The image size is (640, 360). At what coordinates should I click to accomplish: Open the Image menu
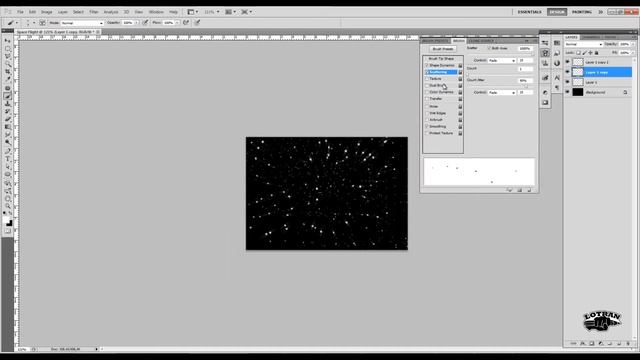(x=47, y=12)
